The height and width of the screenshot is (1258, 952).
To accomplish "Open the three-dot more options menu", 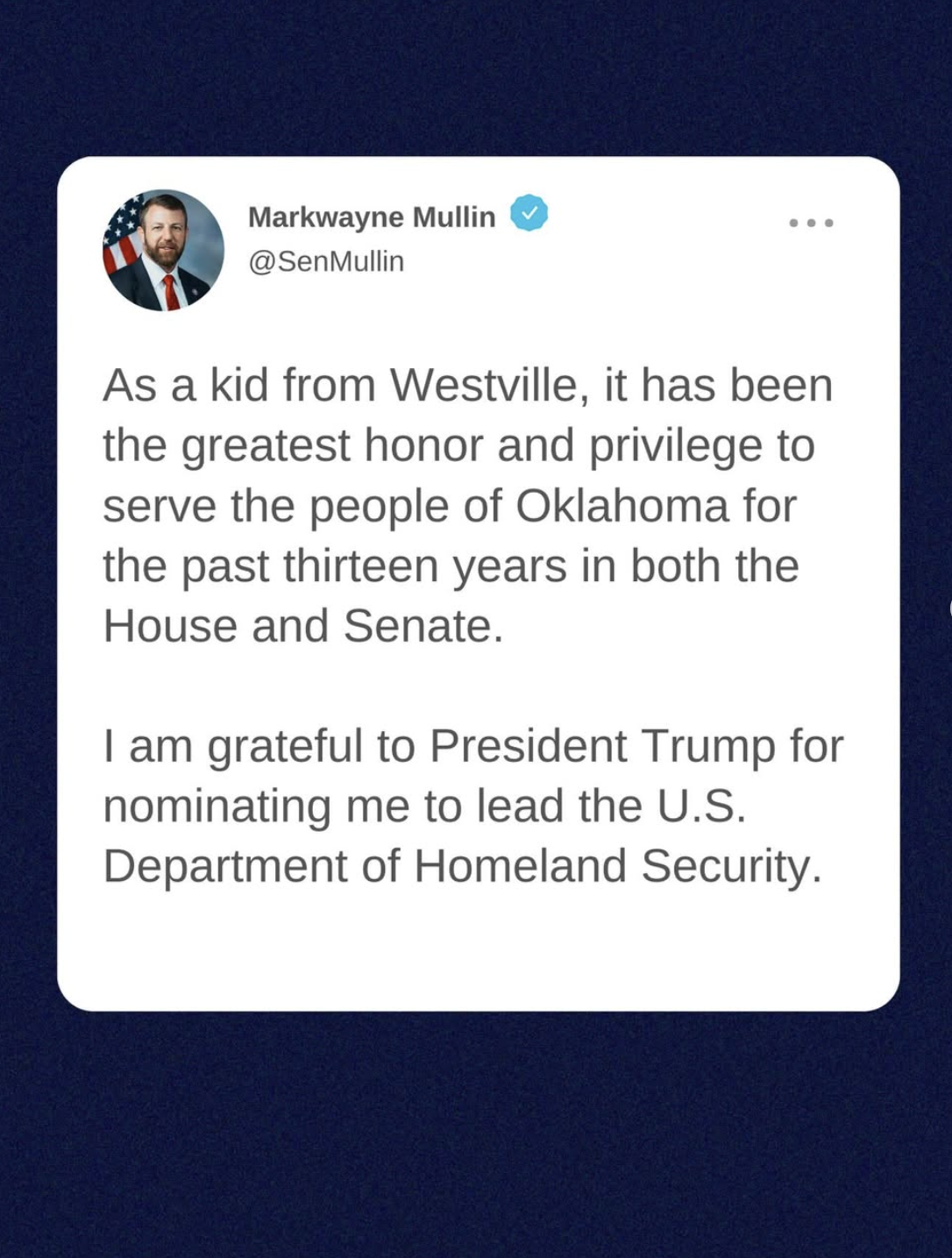I will tap(811, 223).
